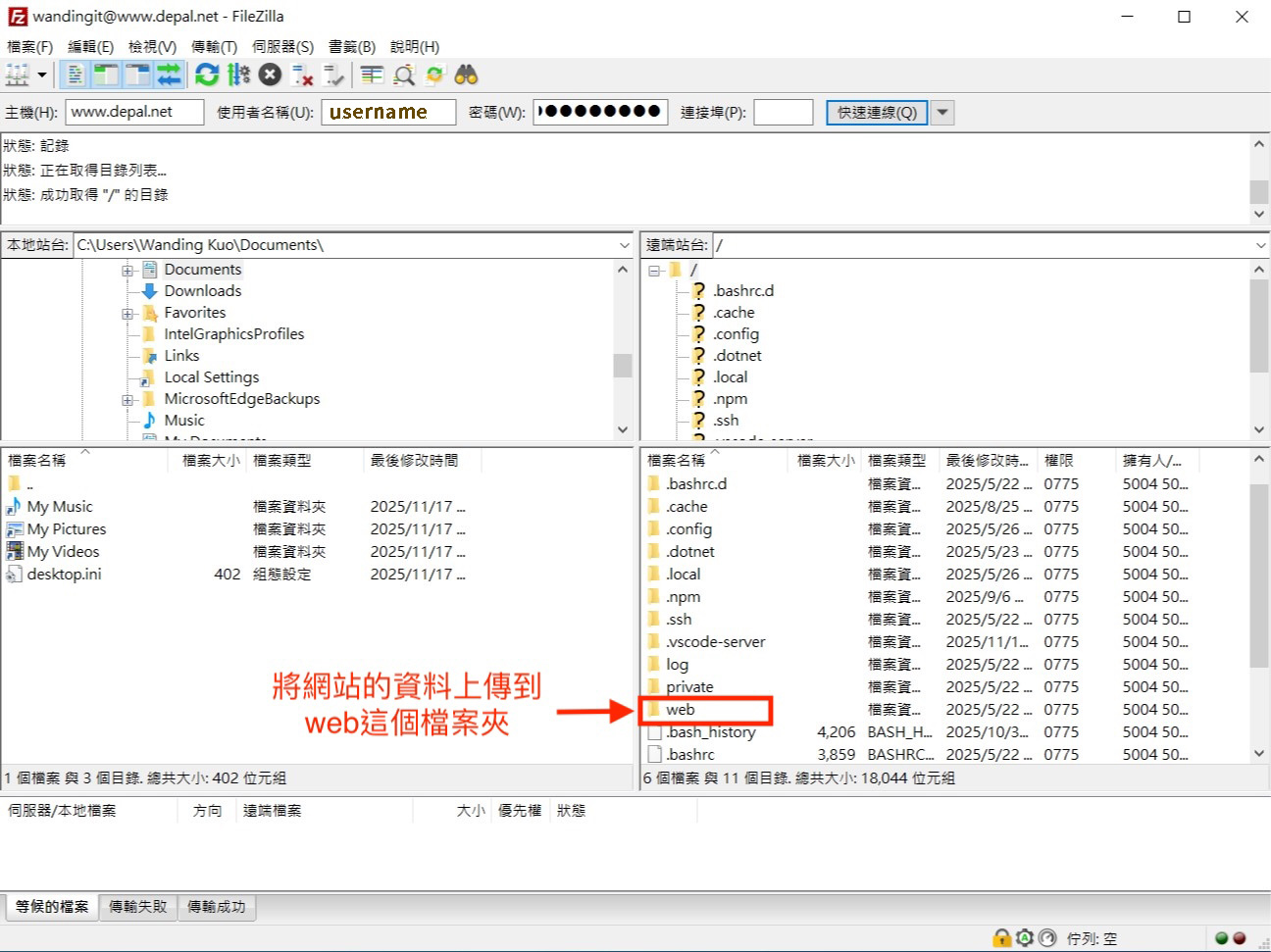Expand the Documents folder in local tree
The height and width of the screenshot is (952, 1271).
(127, 271)
